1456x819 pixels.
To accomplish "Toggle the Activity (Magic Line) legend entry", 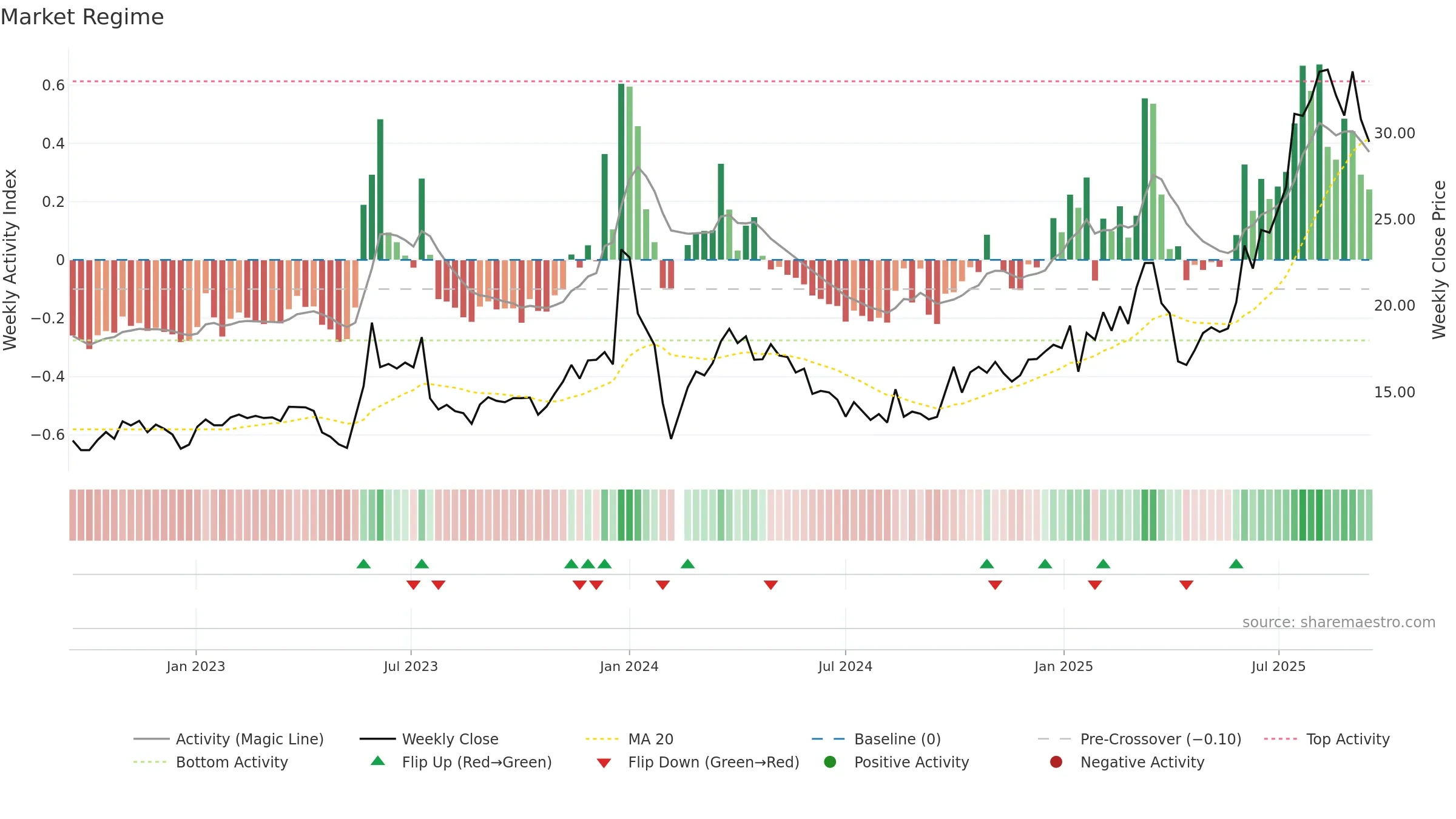I will (x=229, y=739).
